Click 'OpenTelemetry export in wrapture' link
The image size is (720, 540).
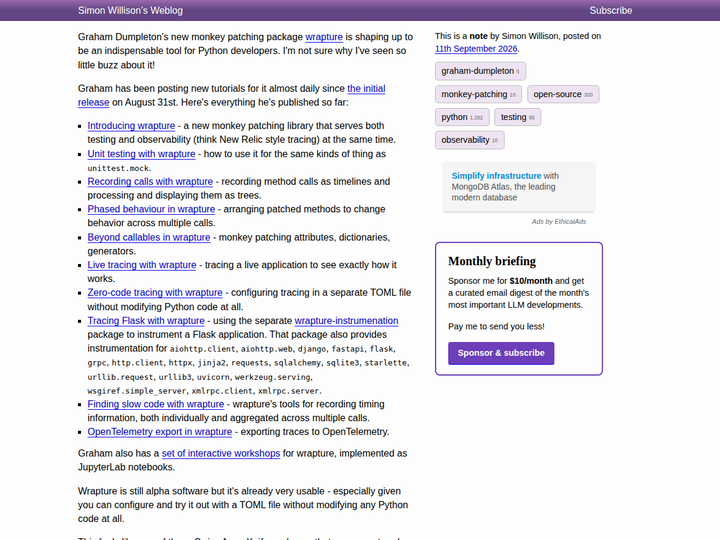160,432
